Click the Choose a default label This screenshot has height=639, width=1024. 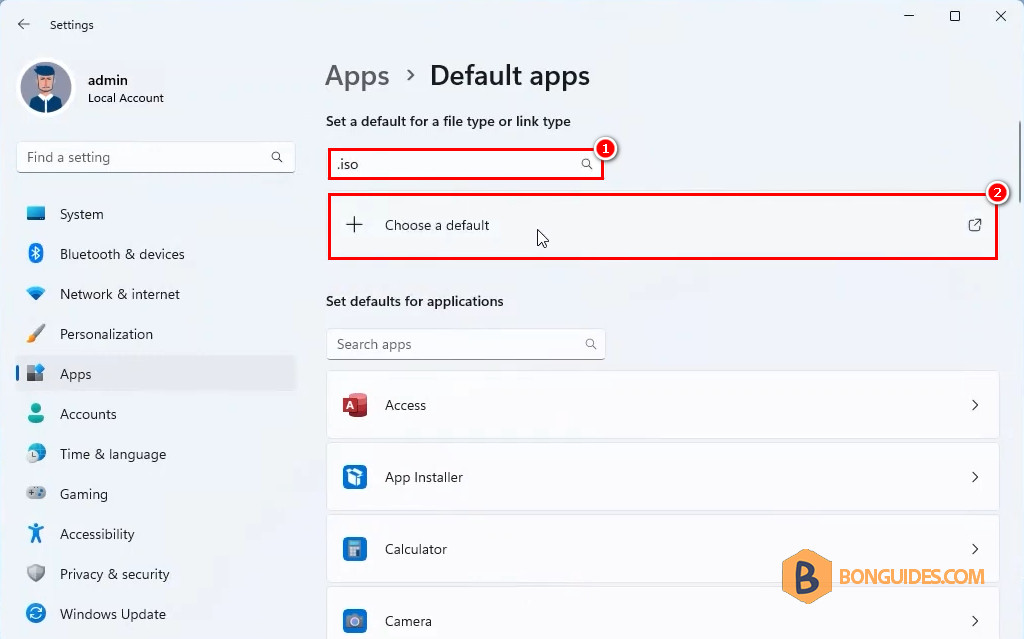point(437,225)
